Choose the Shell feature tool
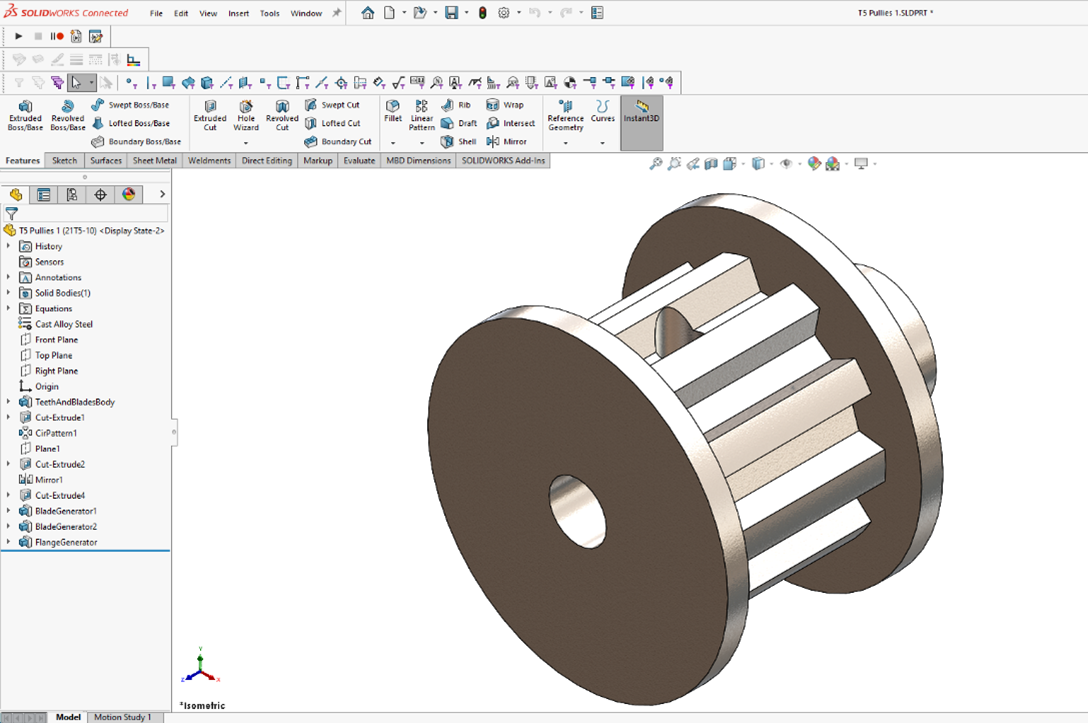1088x723 pixels. tap(459, 141)
